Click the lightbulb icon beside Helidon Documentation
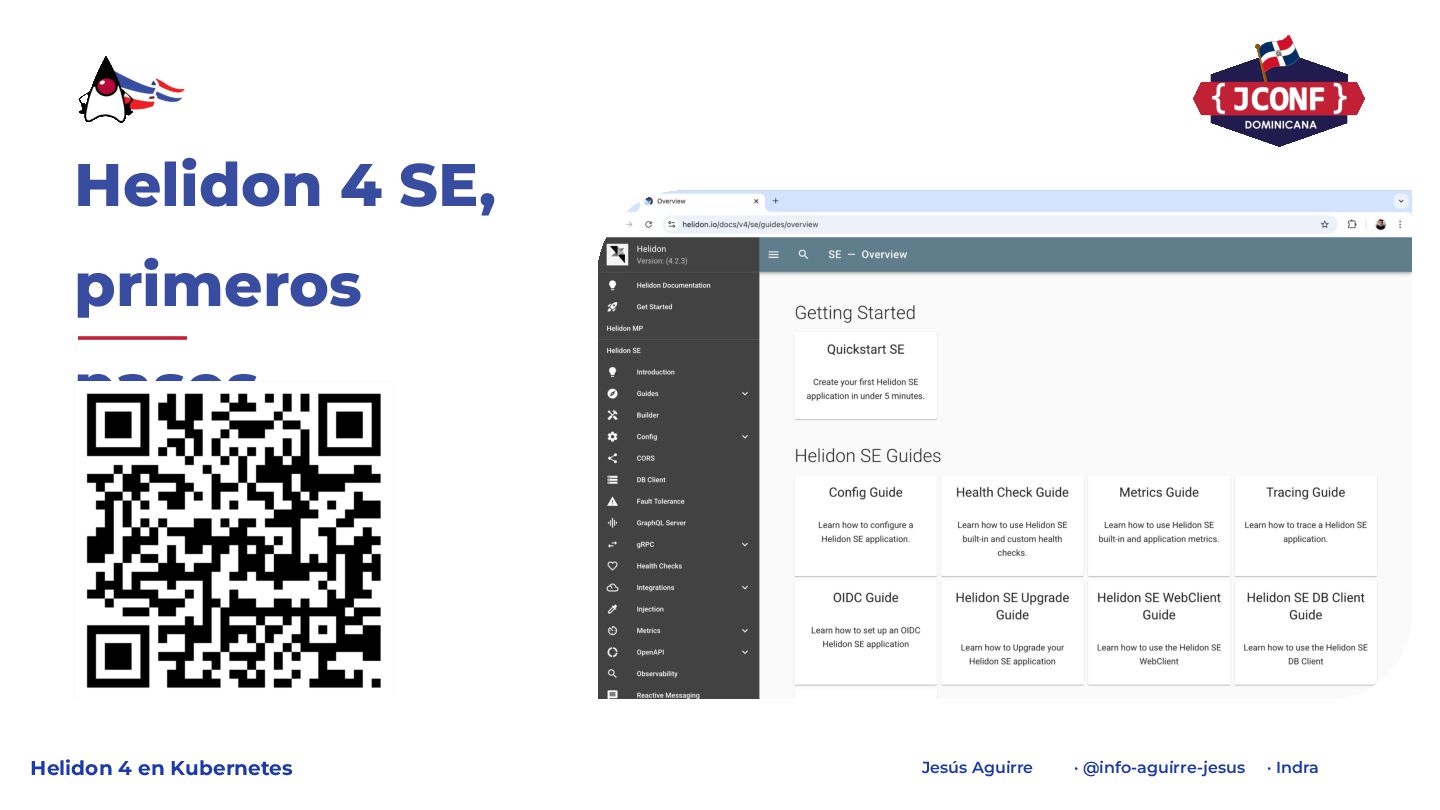This screenshot has height=810, width=1440. click(613, 285)
